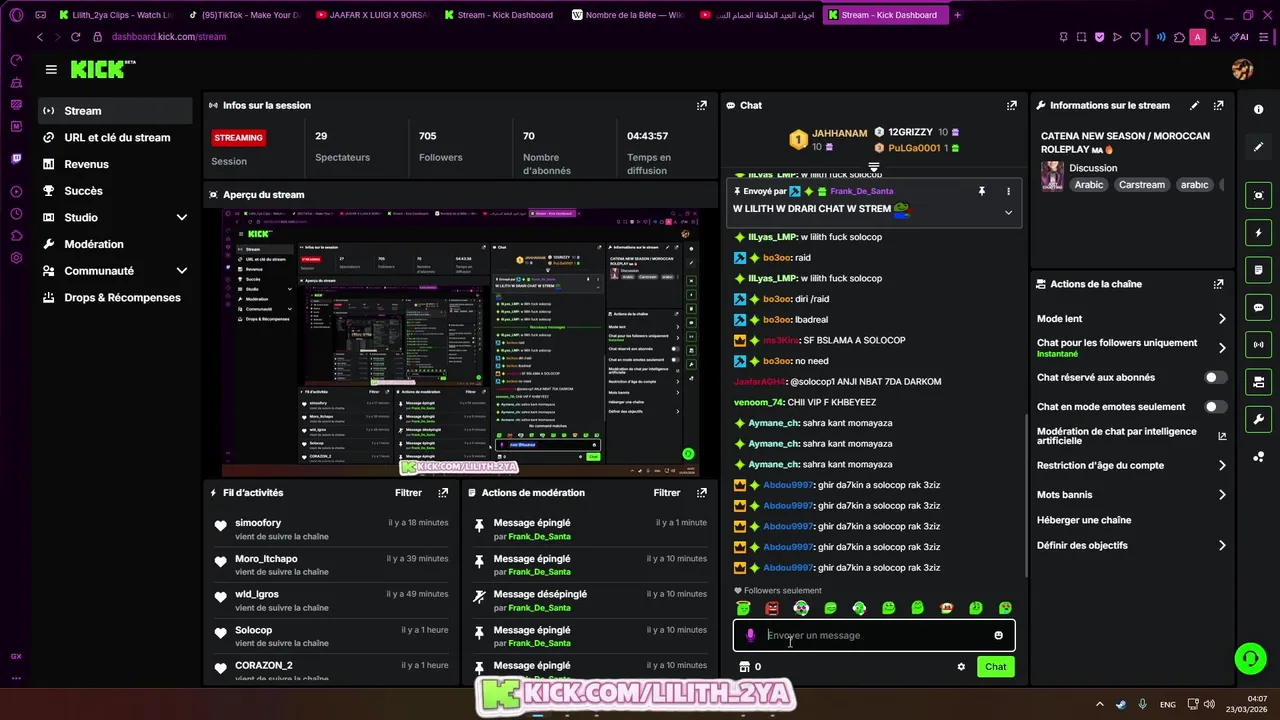Screen dimensions: 1280x720
Task: Toggle Chat en mode emotes seulement
Action: click(x=1215, y=407)
